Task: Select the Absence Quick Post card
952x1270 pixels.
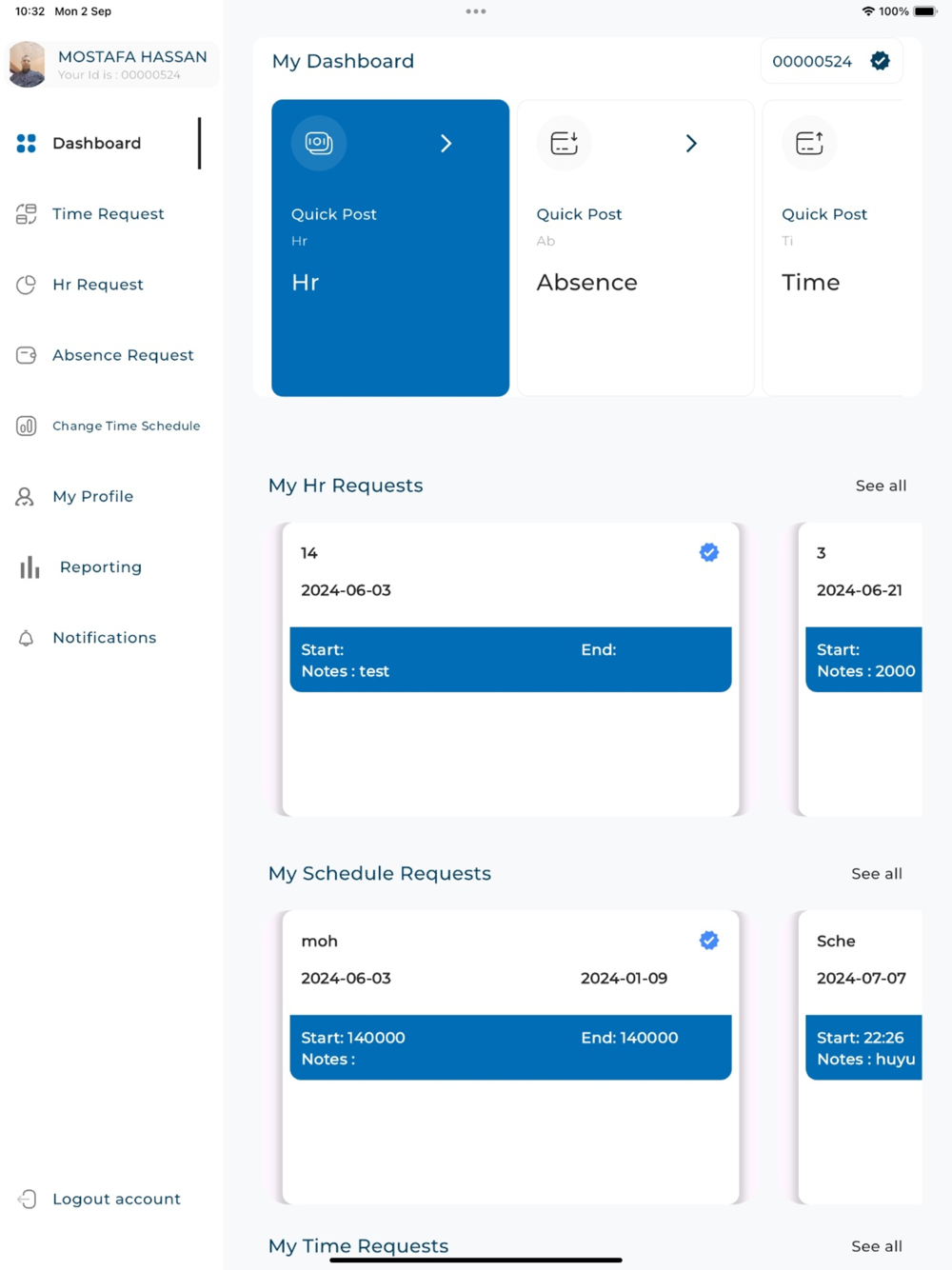Action: pos(636,248)
